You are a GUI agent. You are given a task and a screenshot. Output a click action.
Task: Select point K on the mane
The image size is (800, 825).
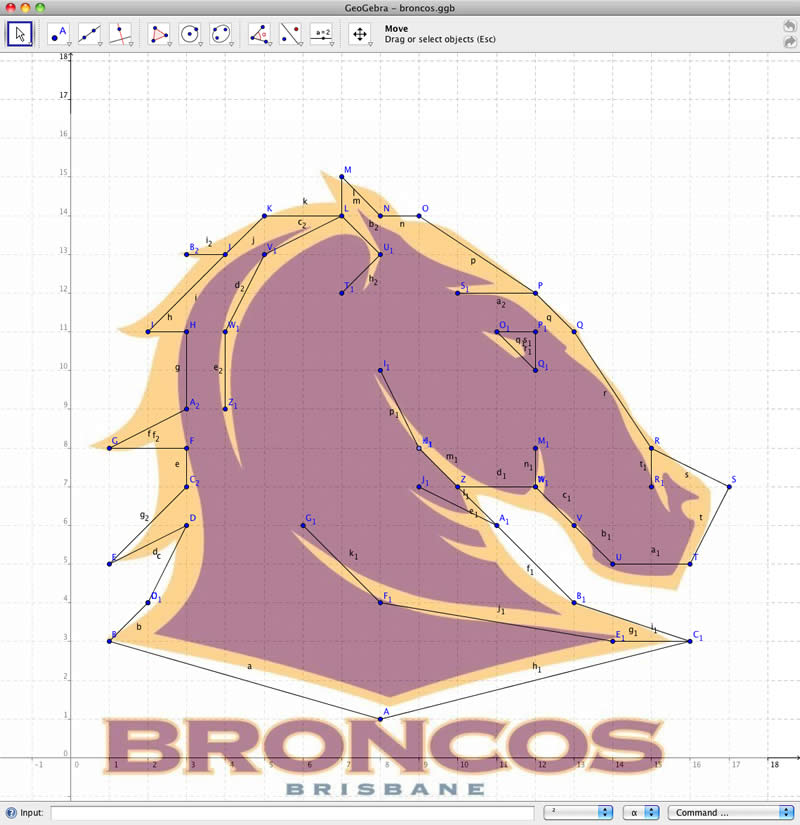[x=264, y=216]
